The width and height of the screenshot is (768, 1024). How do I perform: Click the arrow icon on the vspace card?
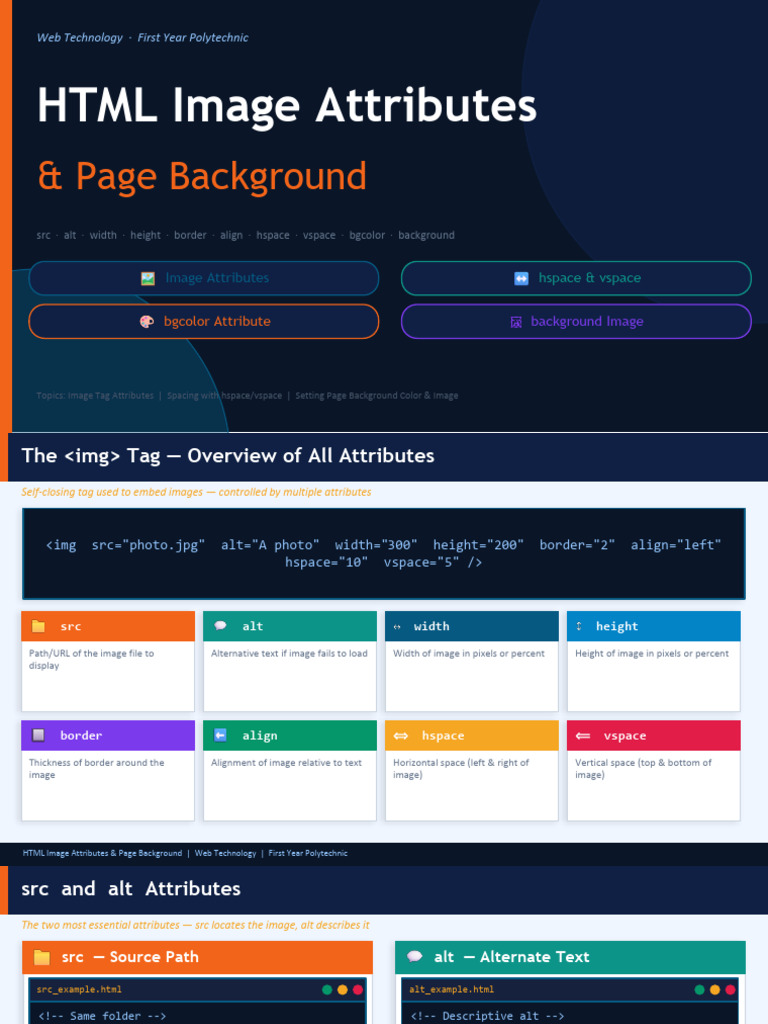(583, 736)
